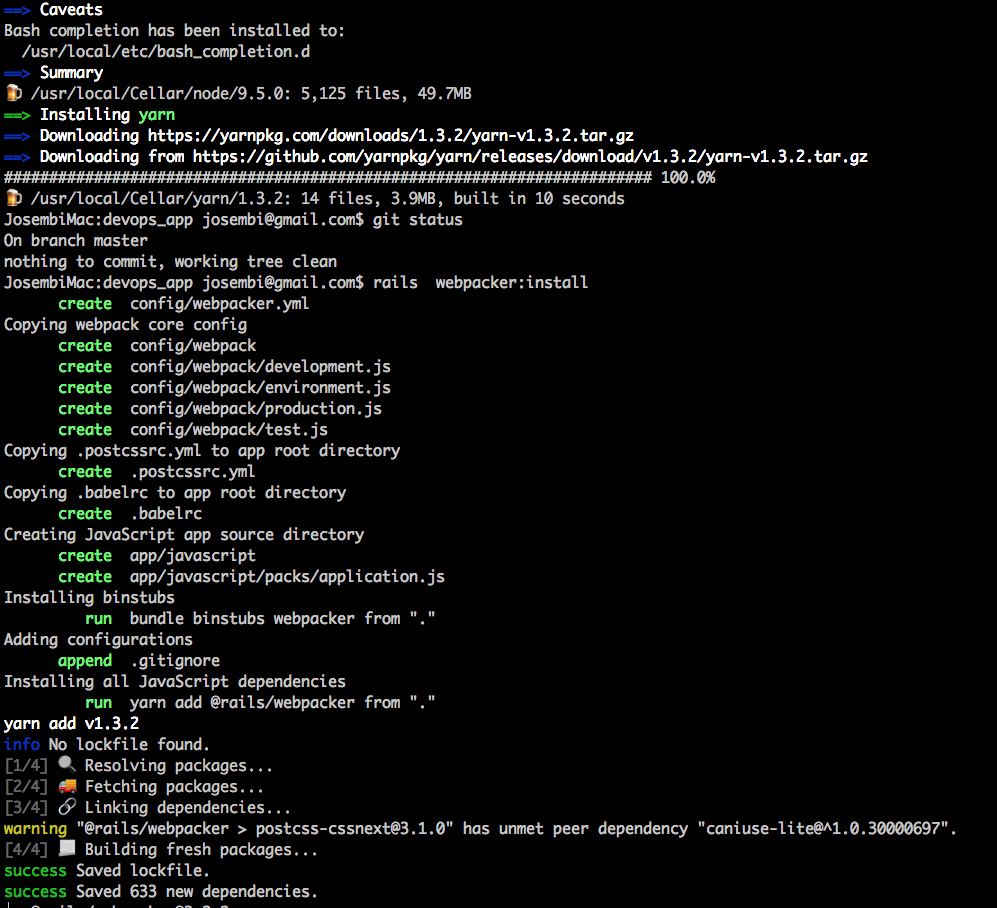This screenshot has width=997, height=908.
Task: Click the '[4/4]' step counter
Action: pyautogui.click(x=26, y=849)
